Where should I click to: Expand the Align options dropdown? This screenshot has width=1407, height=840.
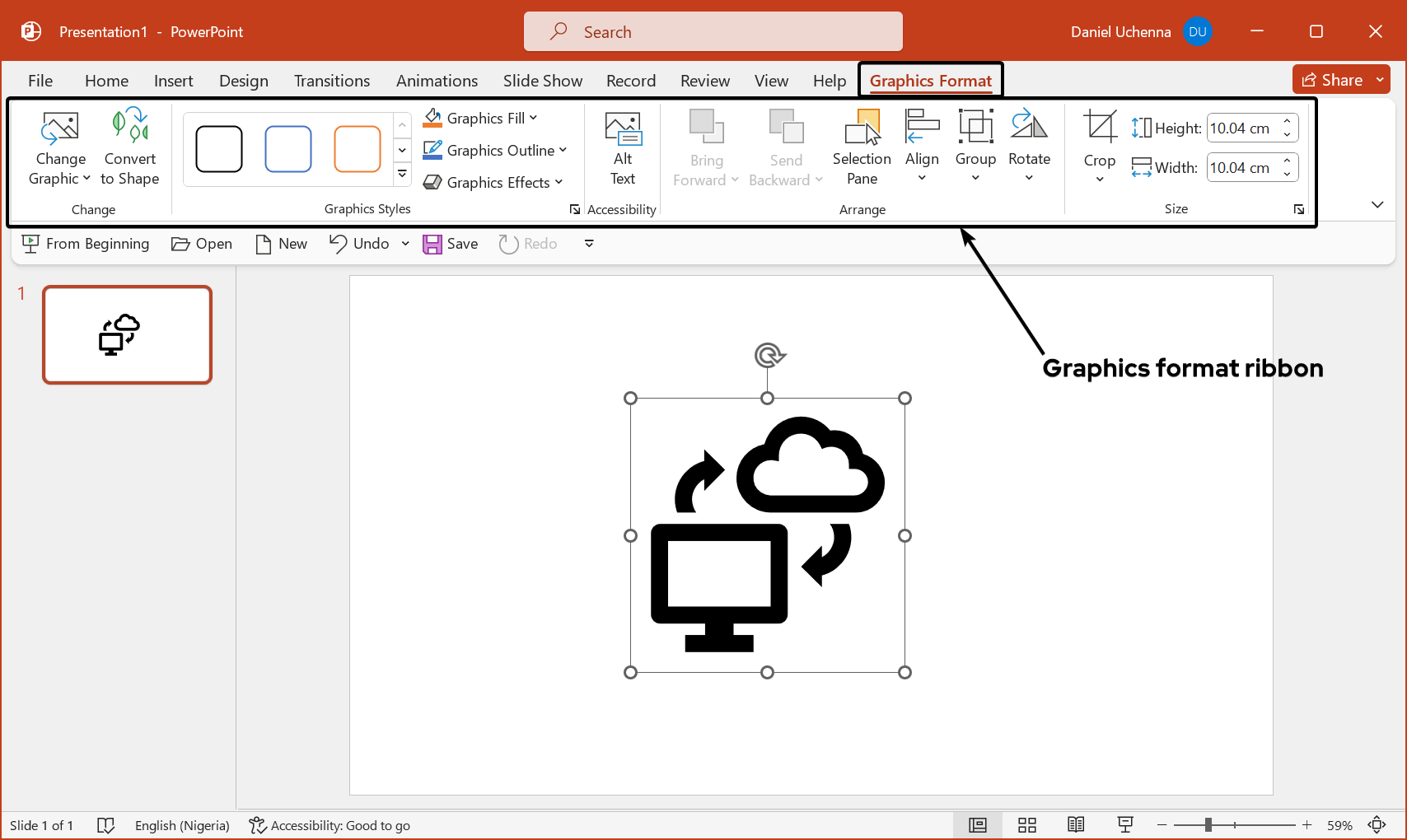[x=922, y=176]
